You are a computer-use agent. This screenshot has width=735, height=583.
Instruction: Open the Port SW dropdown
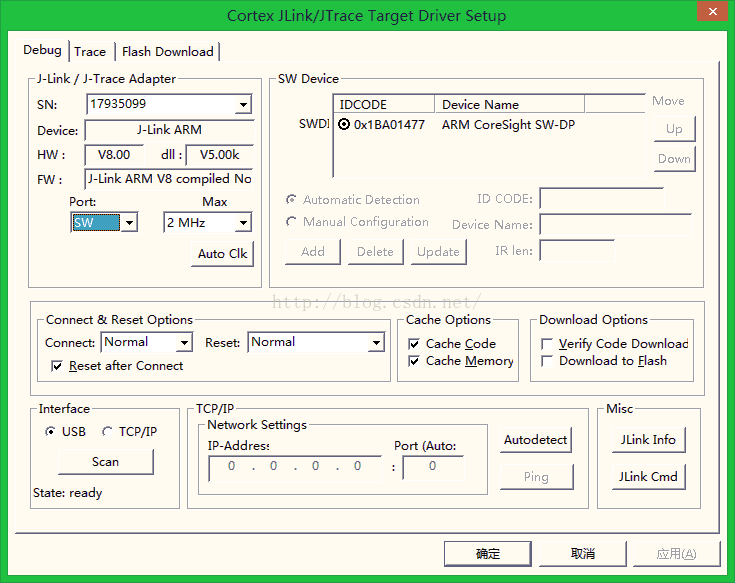pyautogui.click(x=129, y=223)
